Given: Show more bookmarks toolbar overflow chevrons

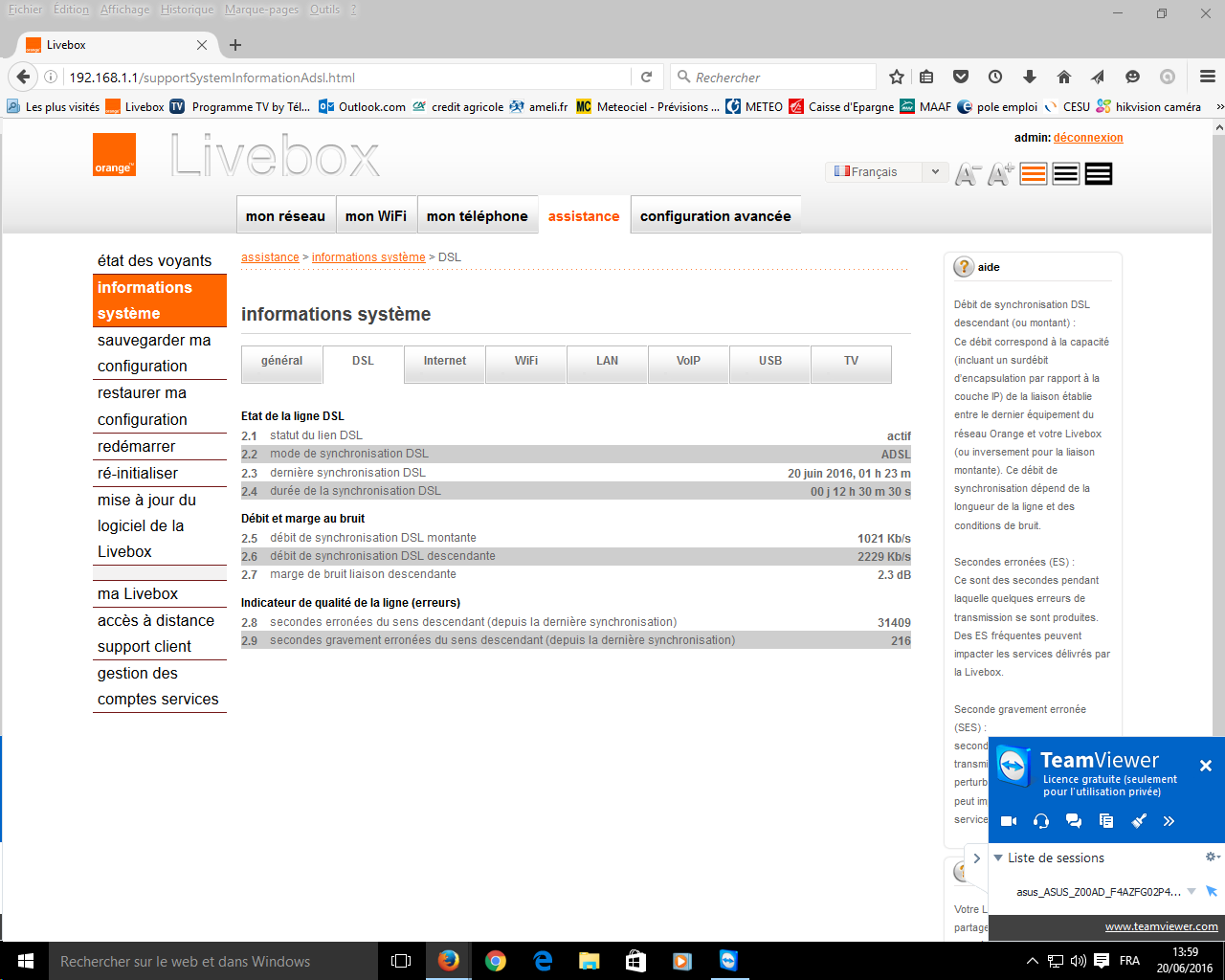Looking at the screenshot, I should click(x=1218, y=106).
